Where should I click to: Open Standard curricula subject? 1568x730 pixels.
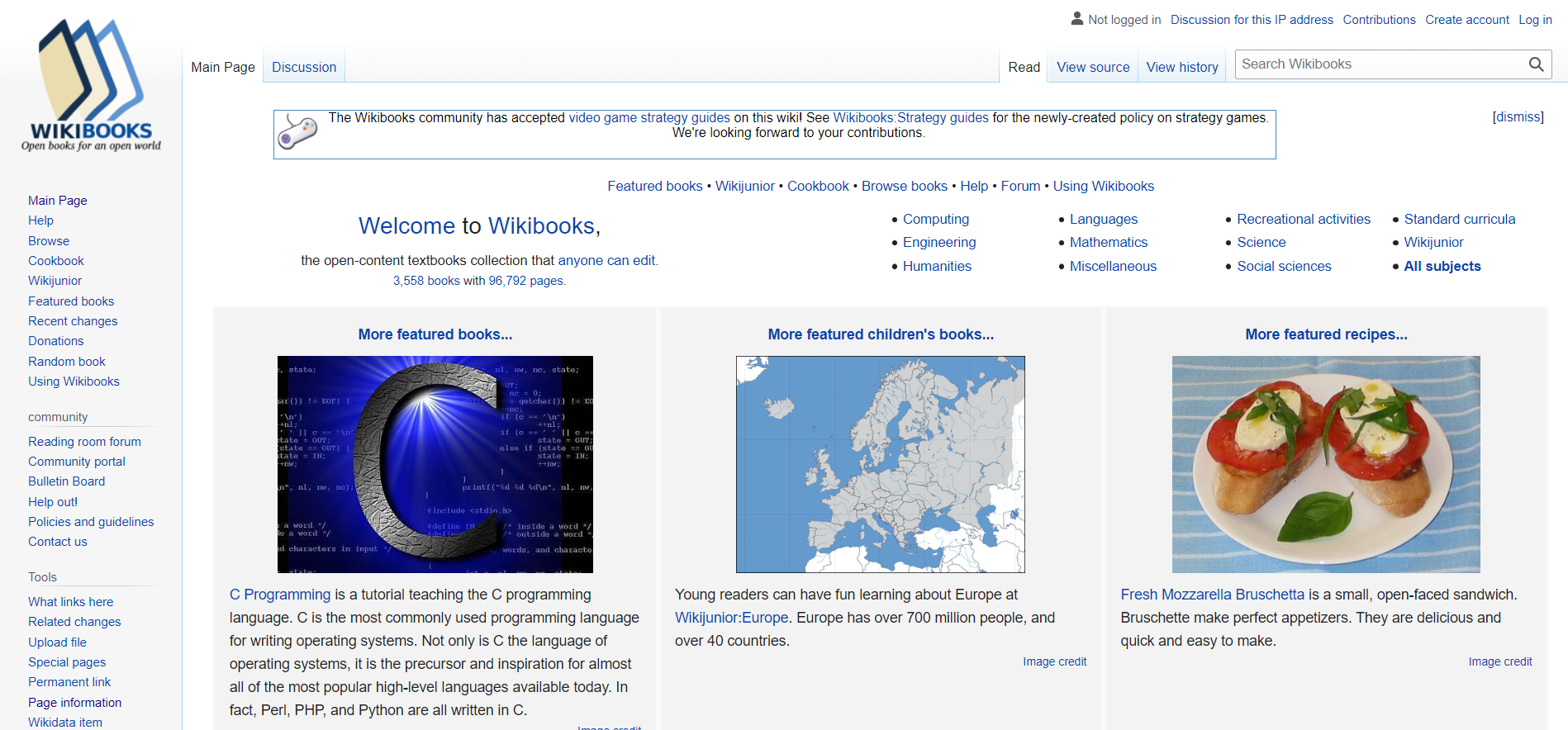(x=1460, y=219)
